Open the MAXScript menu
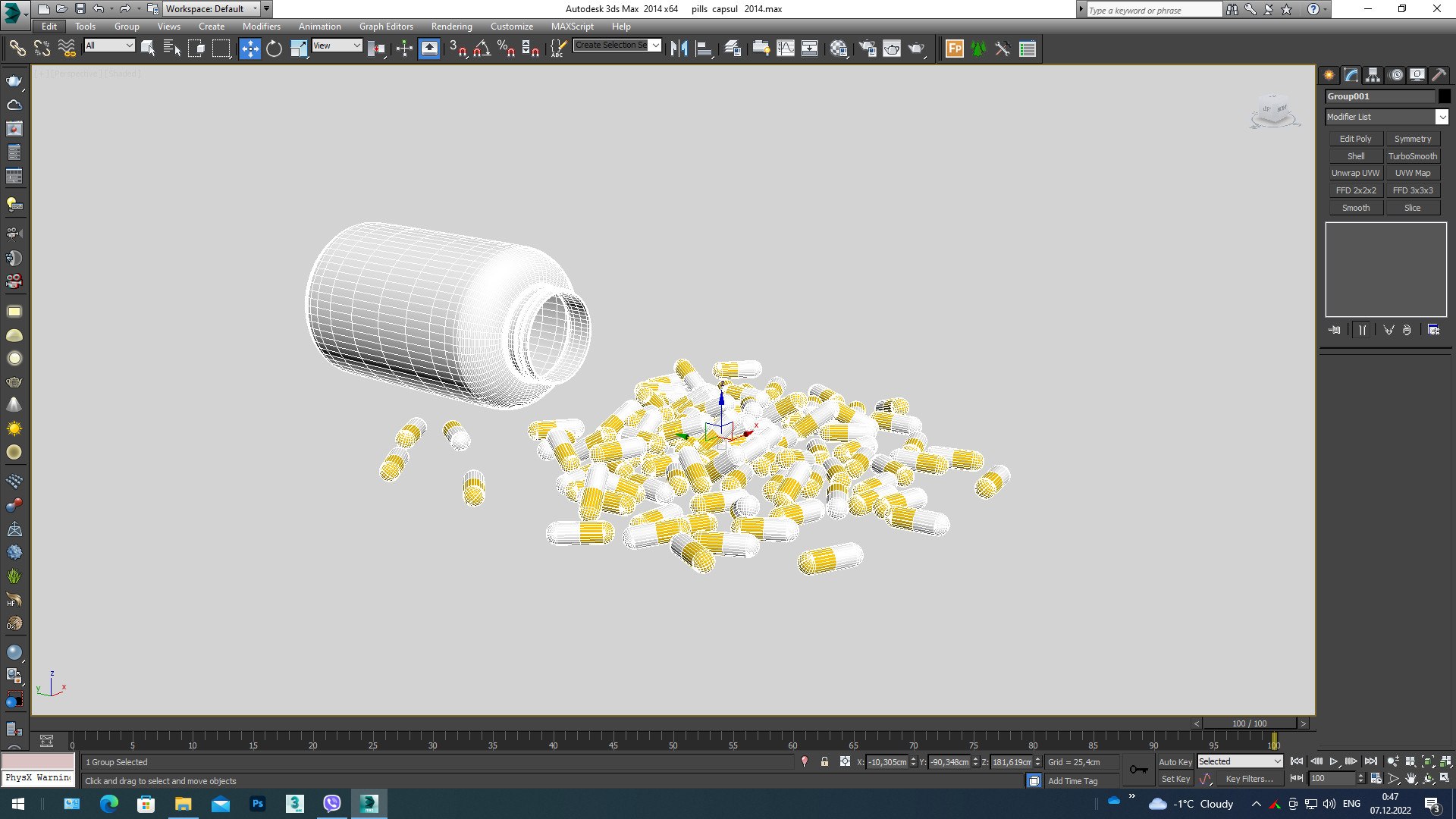This screenshot has height=819, width=1456. pyautogui.click(x=572, y=27)
